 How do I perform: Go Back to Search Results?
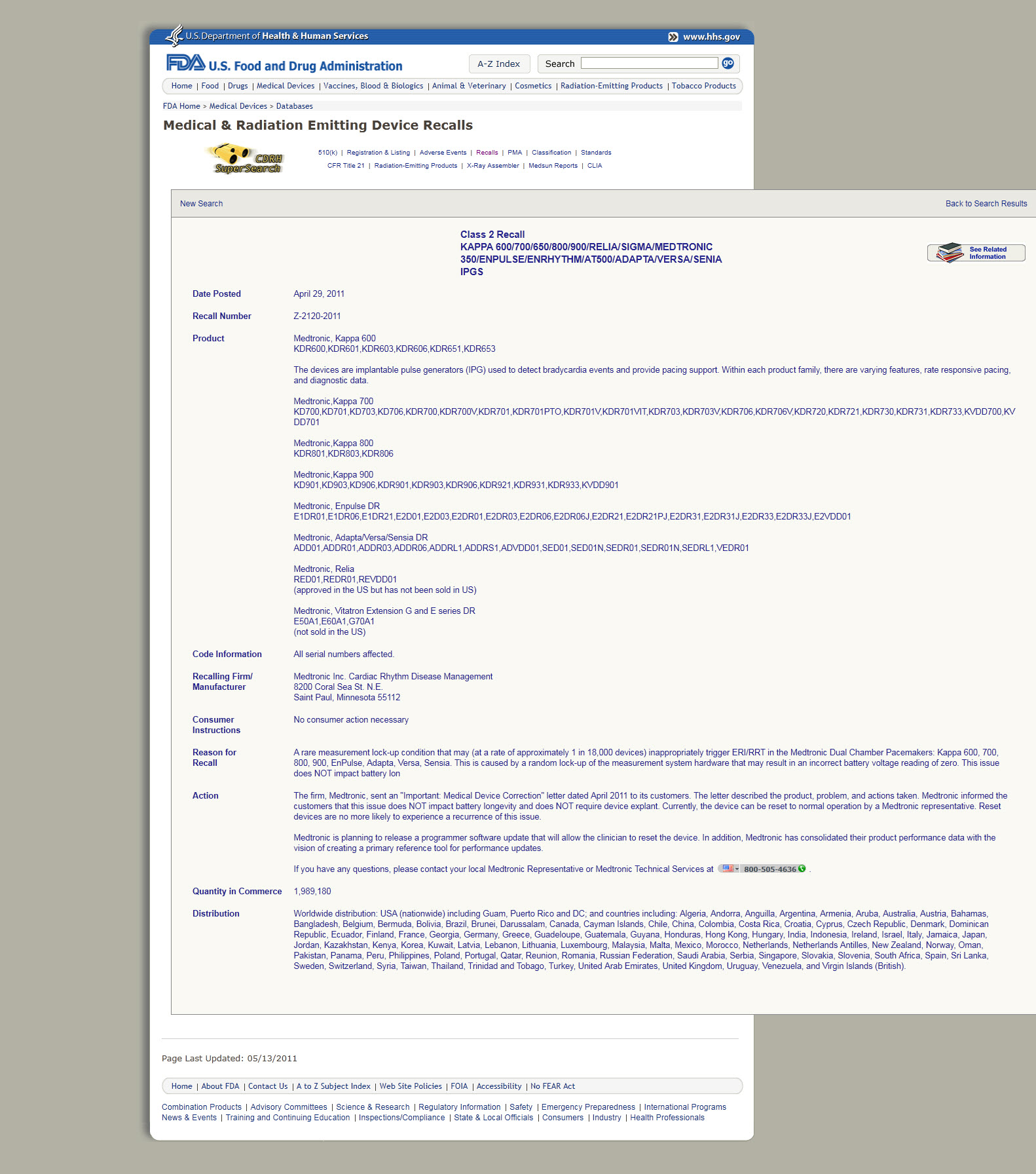[986, 204]
